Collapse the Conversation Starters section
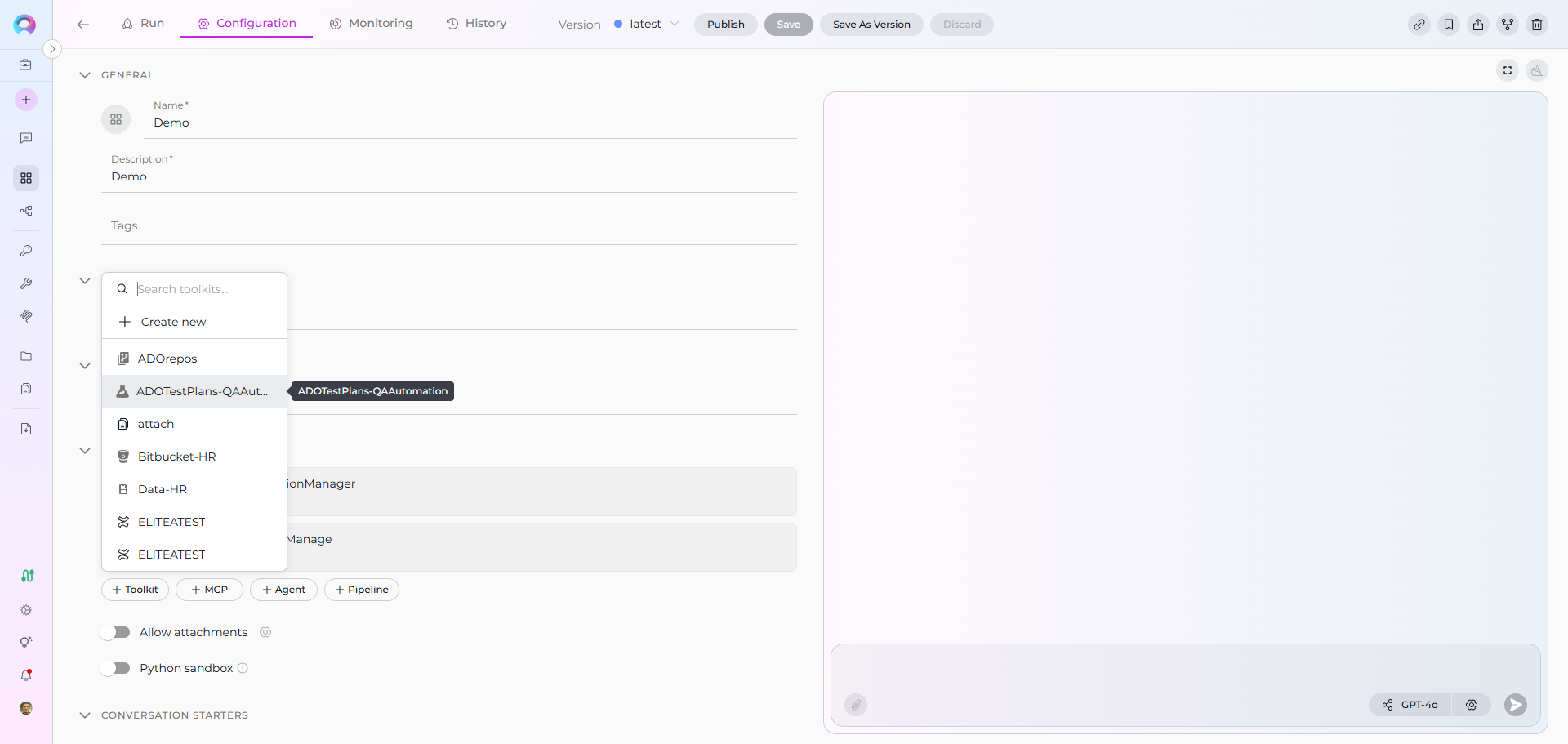The image size is (1568, 744). [85, 715]
